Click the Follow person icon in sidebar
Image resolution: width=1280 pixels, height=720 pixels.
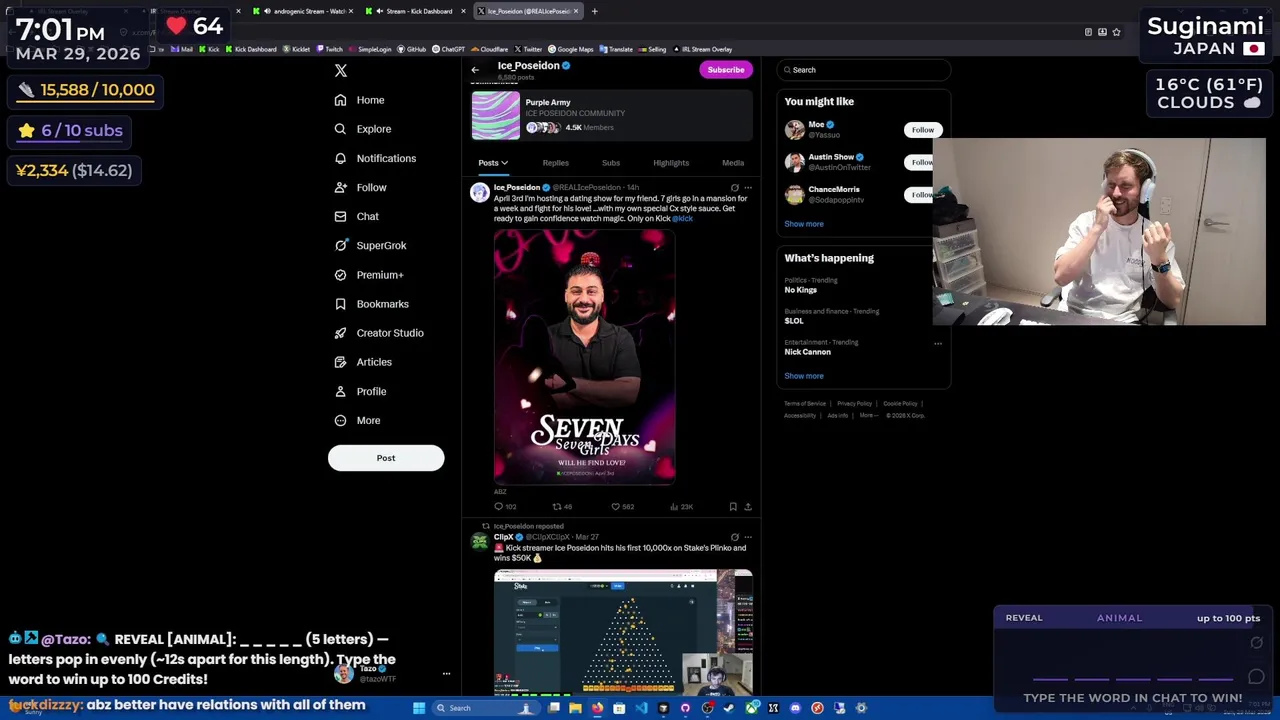[341, 187]
